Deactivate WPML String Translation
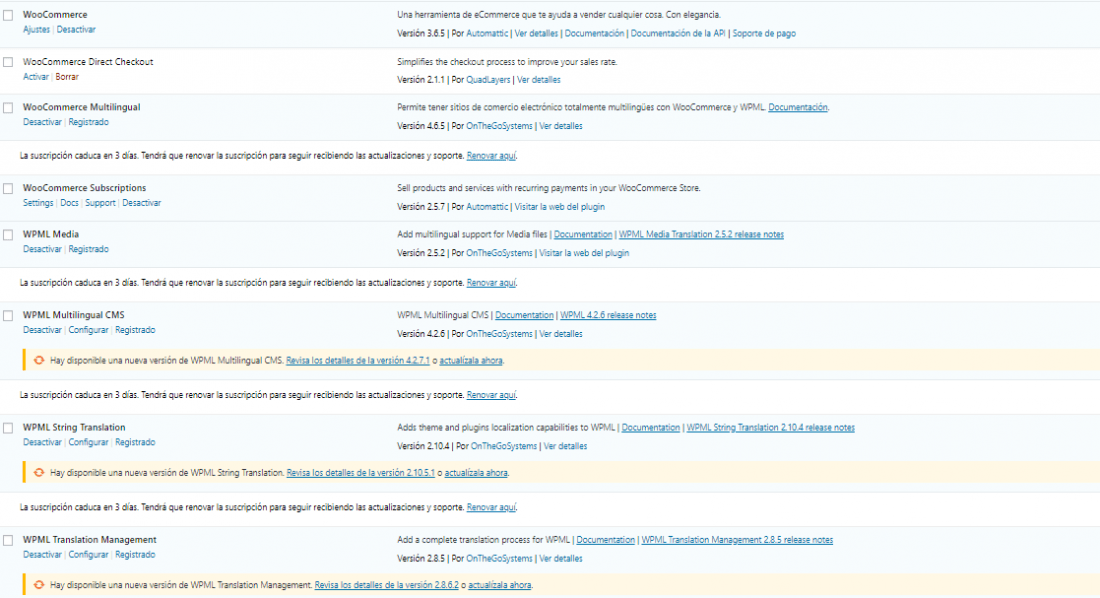Screen dimensions: 1100x598 42,442
